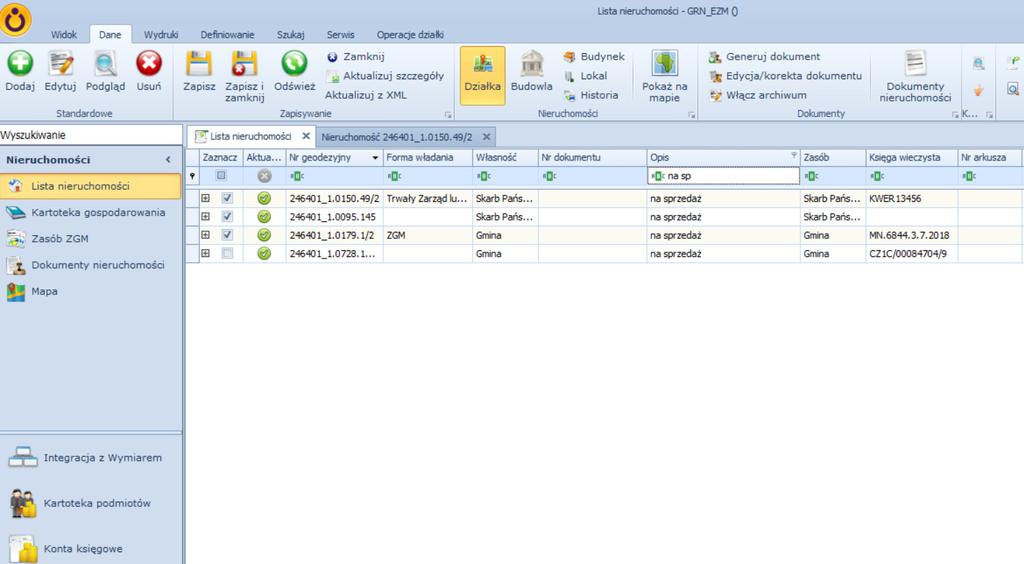Click Zamknij in Zapisywanie group
Screen dimensions: 1024x564
[355, 57]
